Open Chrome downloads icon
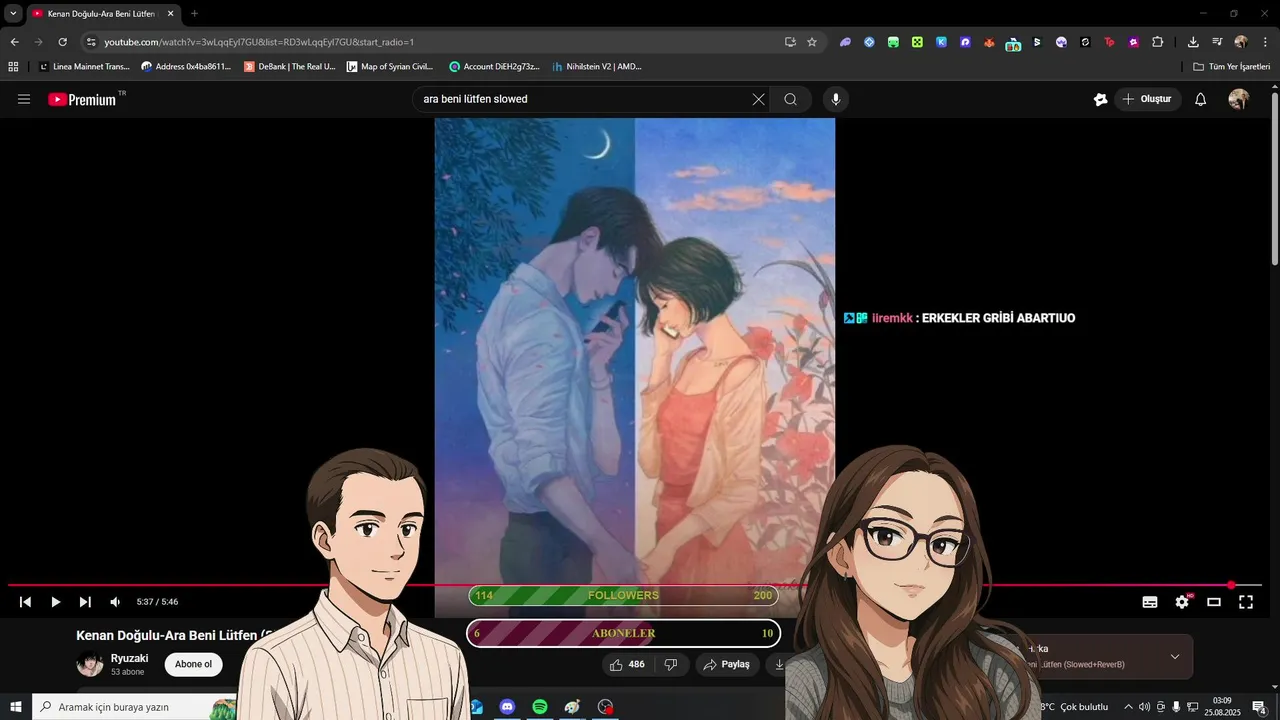The image size is (1280, 720). coord(1193,42)
